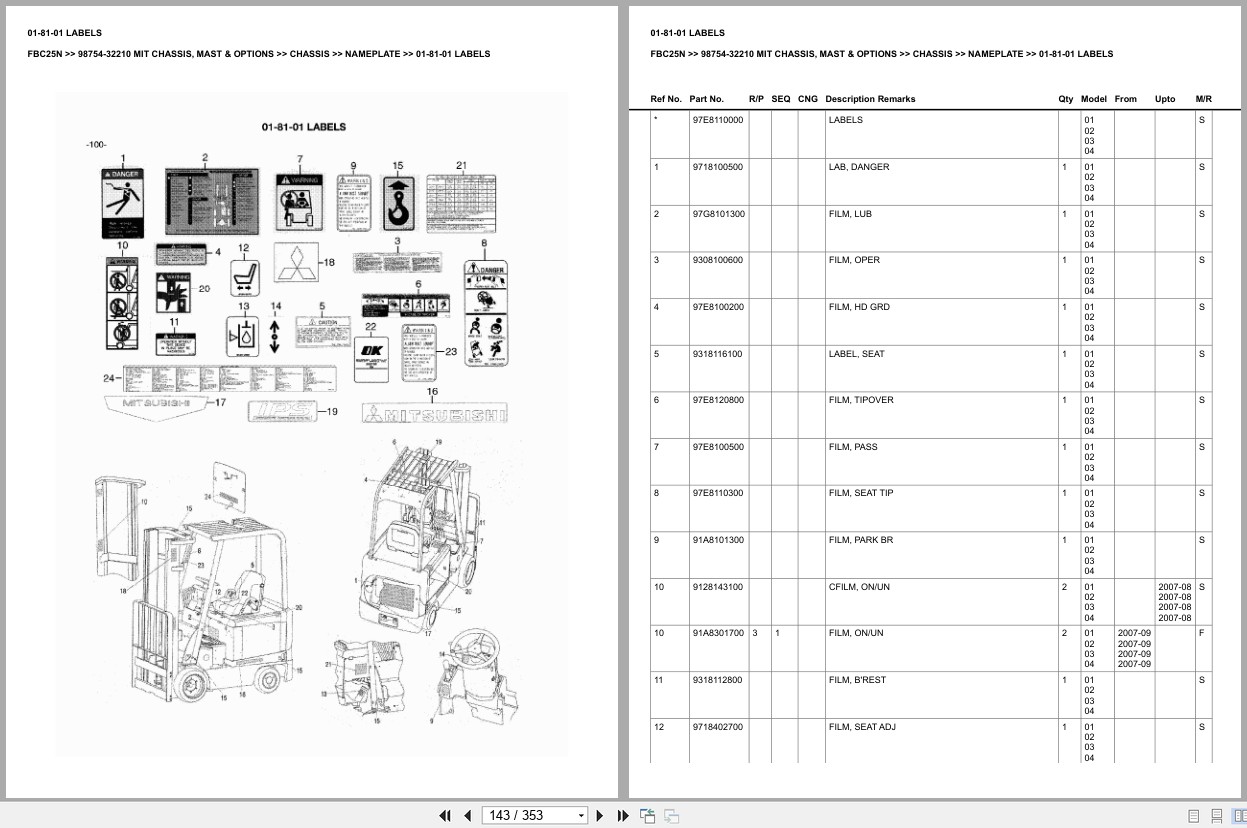Switch to single page view
This screenshot has width=1247, height=828.
coord(1193,816)
